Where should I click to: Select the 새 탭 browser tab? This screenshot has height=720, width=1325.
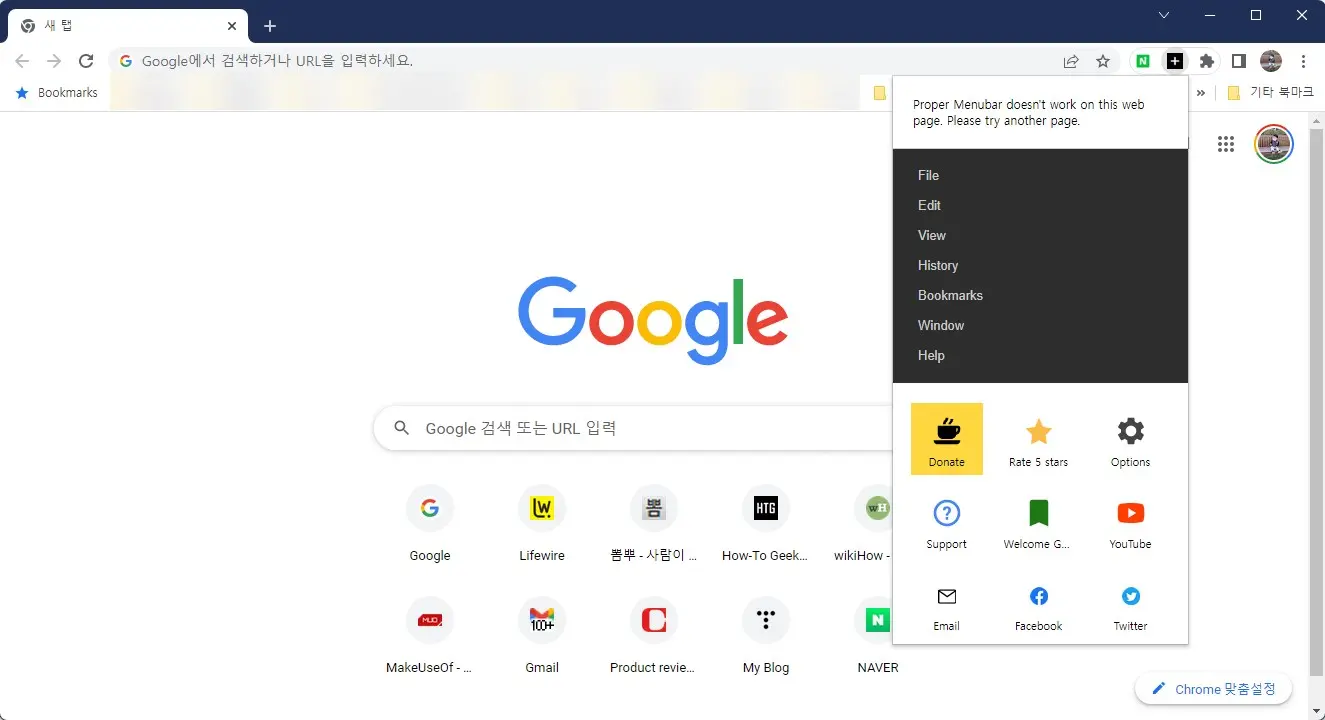[x=128, y=26]
